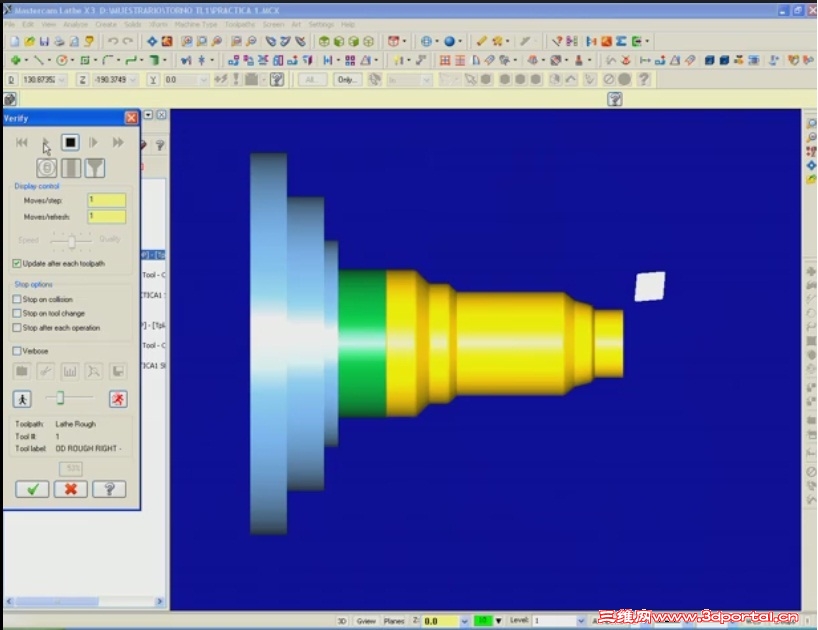Click the blue diamond Fit screen icon

[x=152, y=41]
